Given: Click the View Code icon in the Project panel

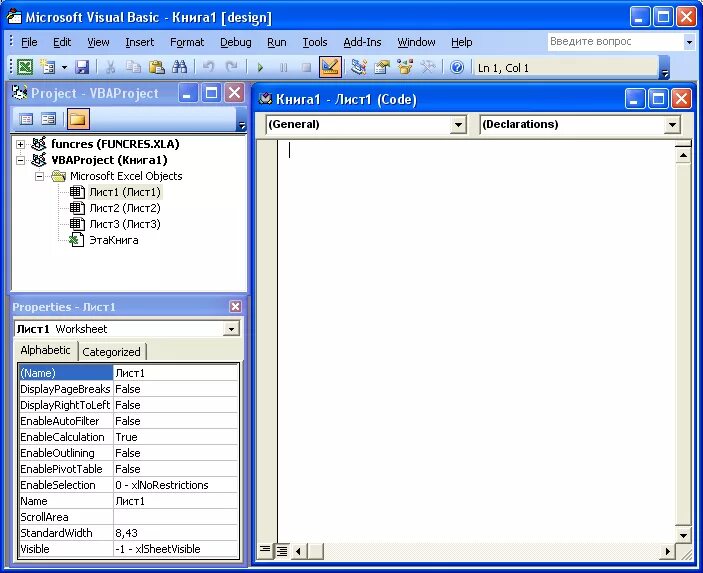Looking at the screenshot, I should coord(26,119).
